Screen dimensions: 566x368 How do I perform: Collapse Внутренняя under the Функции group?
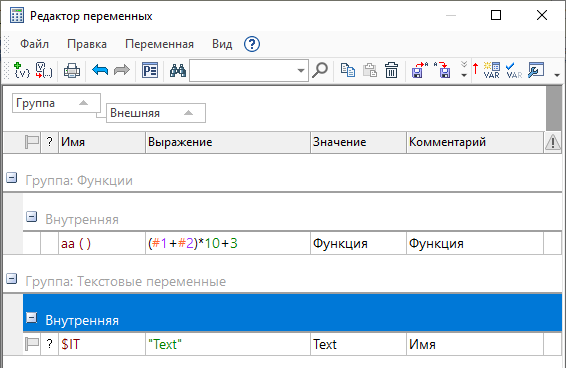coord(32,217)
